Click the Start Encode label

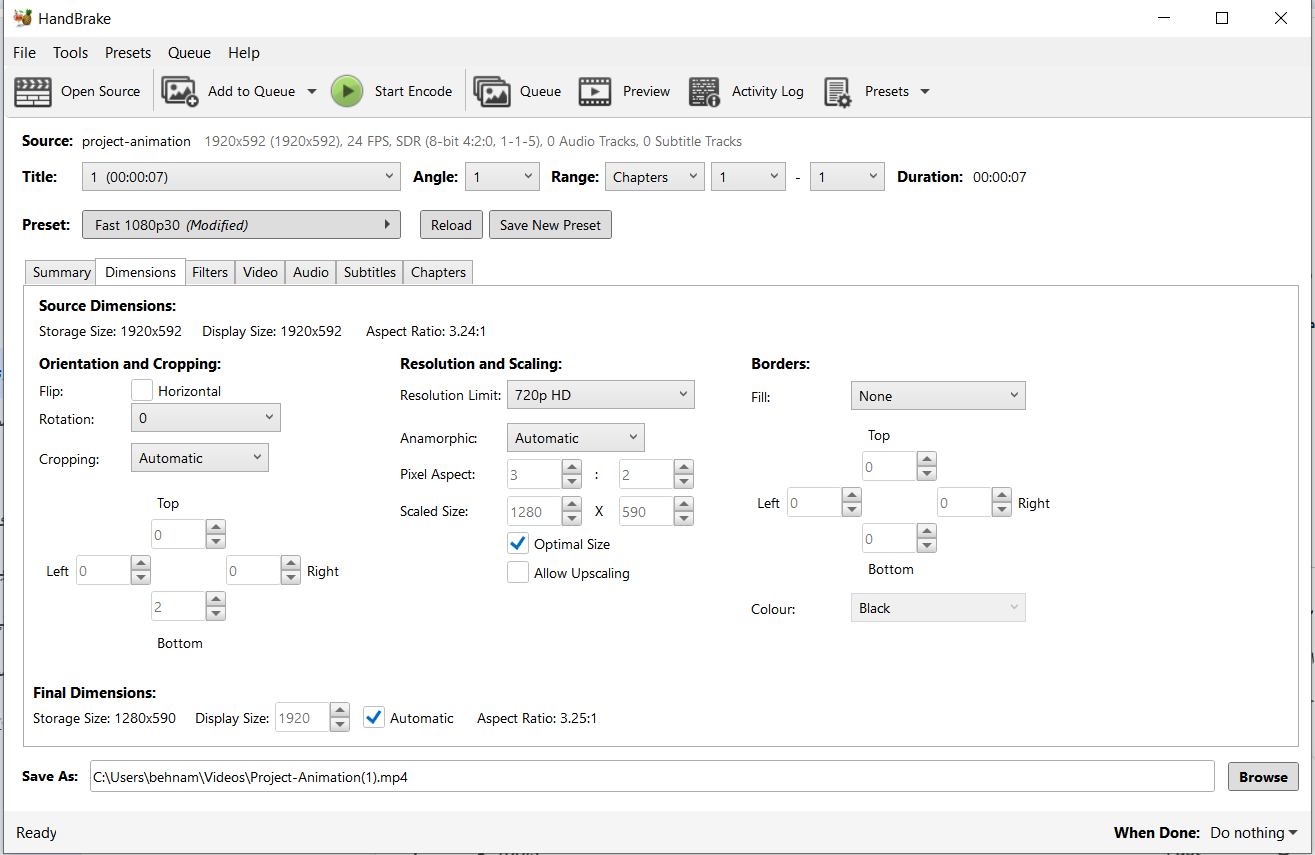point(413,91)
